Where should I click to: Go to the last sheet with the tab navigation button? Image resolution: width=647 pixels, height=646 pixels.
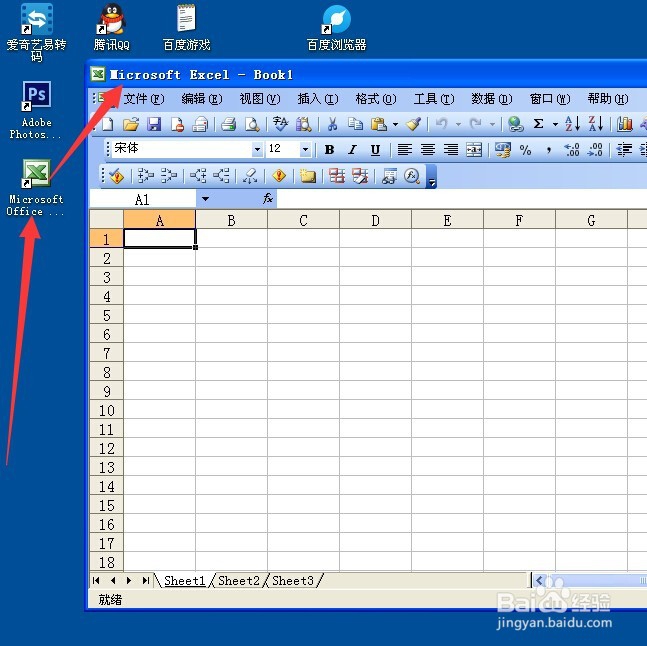[145, 581]
